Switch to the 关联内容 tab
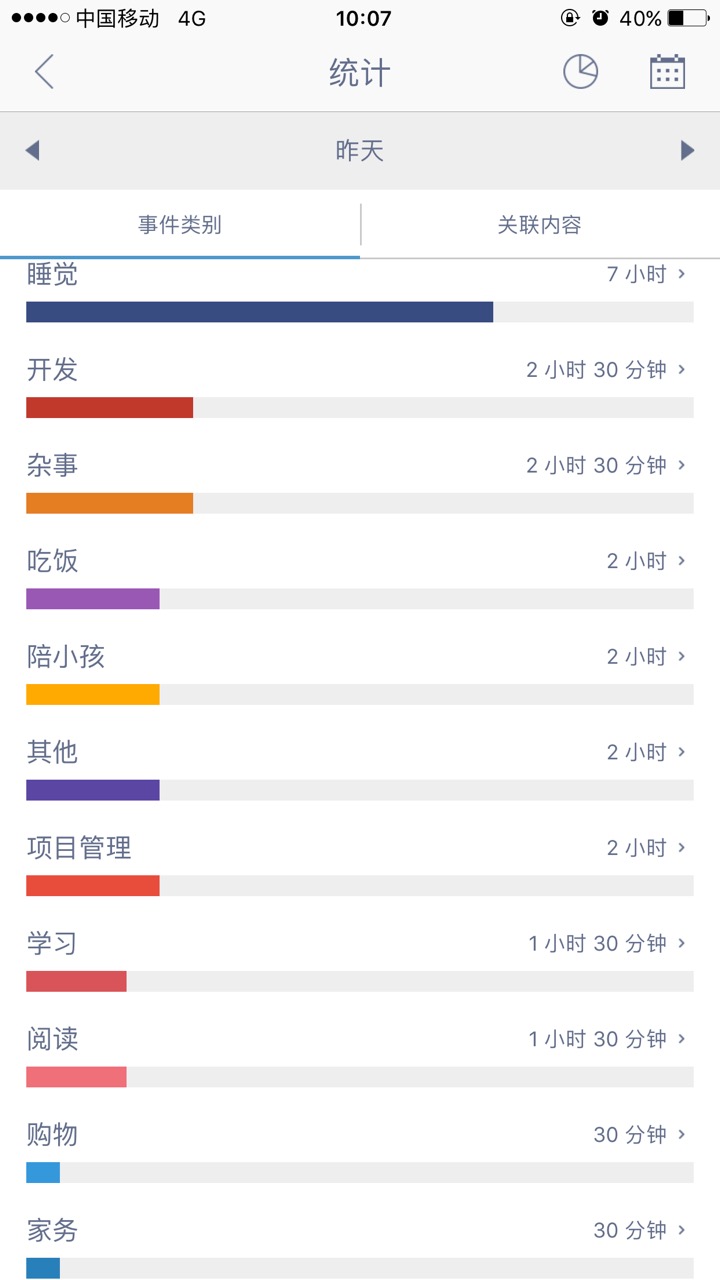Viewport: 720px width, 1280px height. [540, 225]
